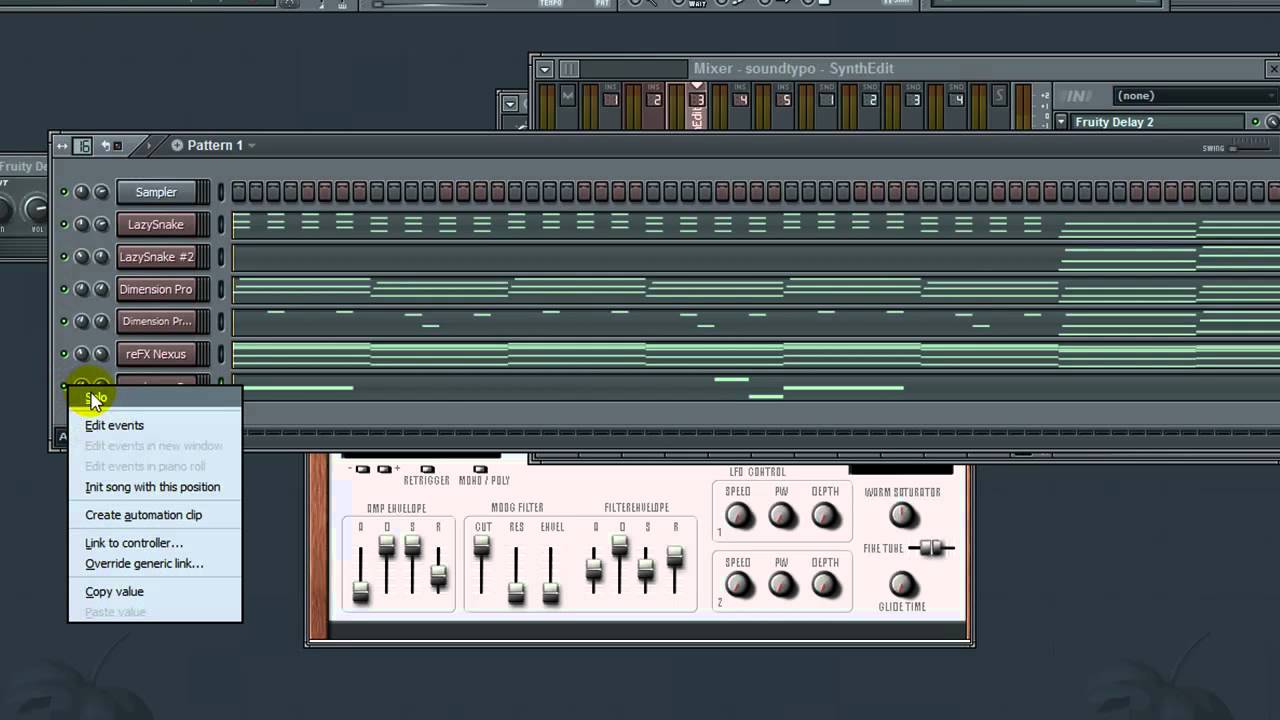Viewport: 1280px width, 720px height.
Task: Open the LazySnake channel button
Action: click(x=156, y=225)
